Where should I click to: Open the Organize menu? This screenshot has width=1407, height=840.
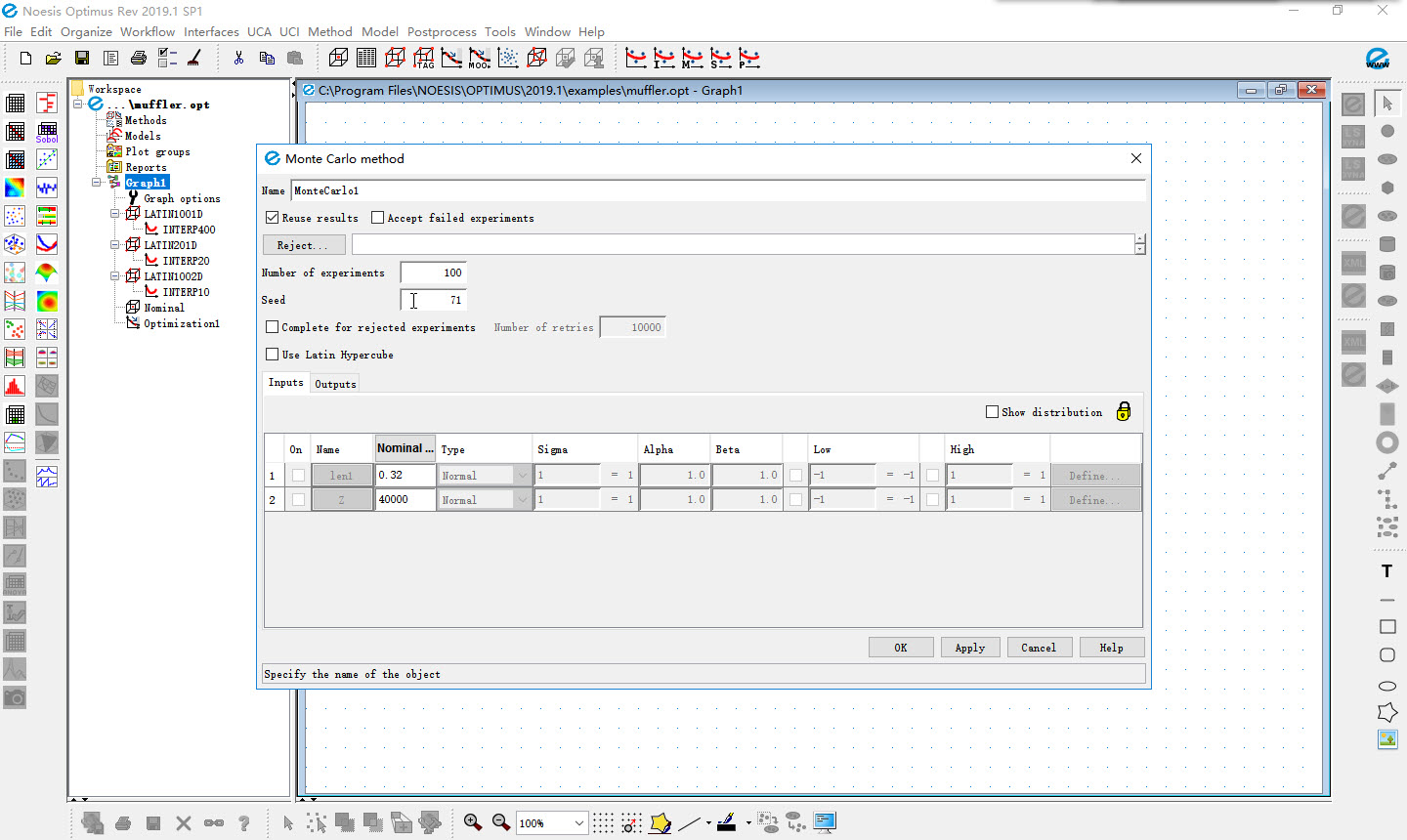pos(86,31)
